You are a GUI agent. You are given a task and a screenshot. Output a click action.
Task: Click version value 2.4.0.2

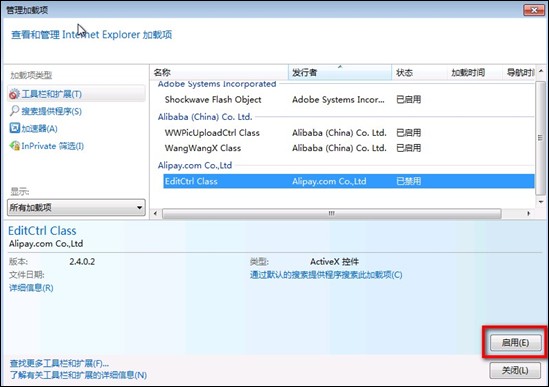pyautogui.click(x=82, y=262)
